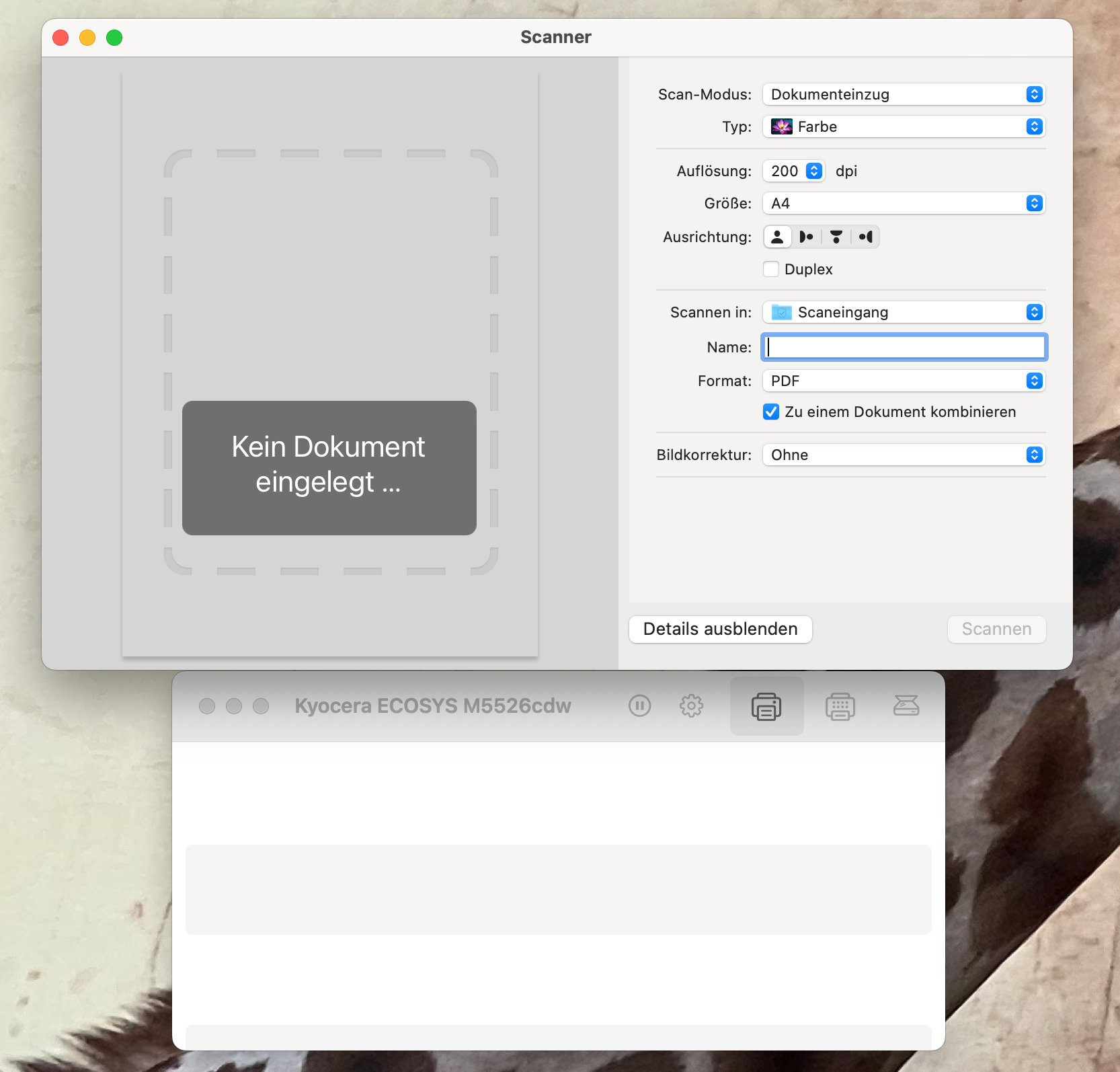The image size is (1120, 1072).
Task: Open the Bildkorrektur dropdown
Action: (x=904, y=455)
